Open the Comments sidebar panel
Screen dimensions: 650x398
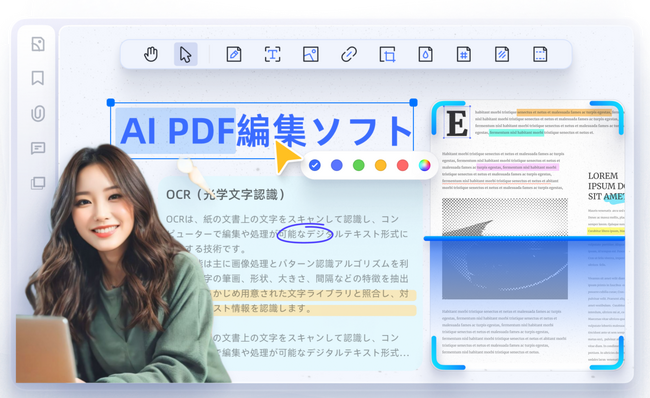[38, 148]
